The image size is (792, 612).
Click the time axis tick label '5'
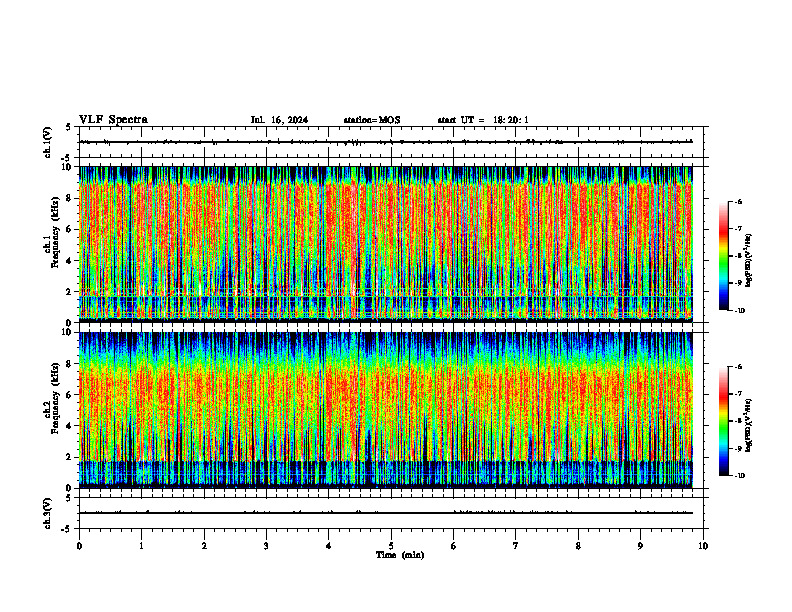point(391,546)
